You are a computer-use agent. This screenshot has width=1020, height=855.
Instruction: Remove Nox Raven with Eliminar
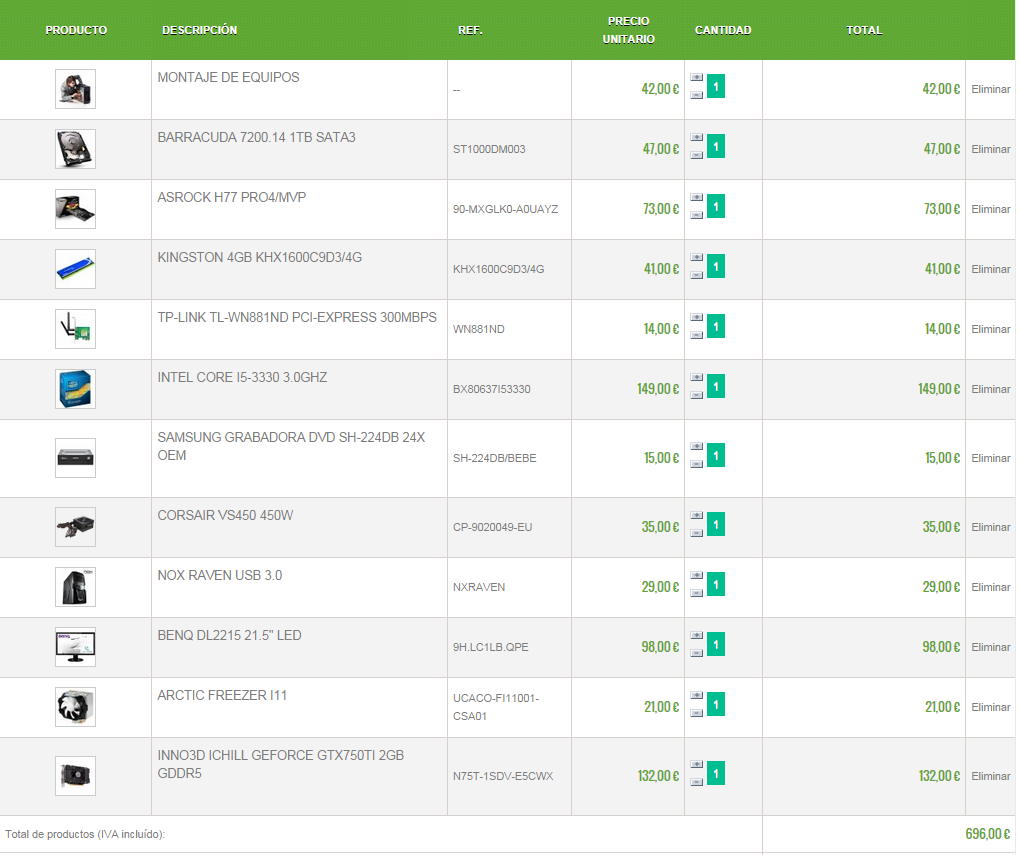(x=991, y=586)
